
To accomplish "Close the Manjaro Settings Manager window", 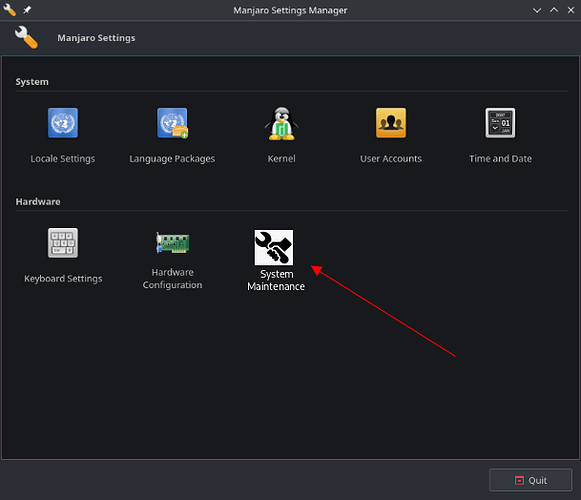I will pyautogui.click(x=571, y=10).
